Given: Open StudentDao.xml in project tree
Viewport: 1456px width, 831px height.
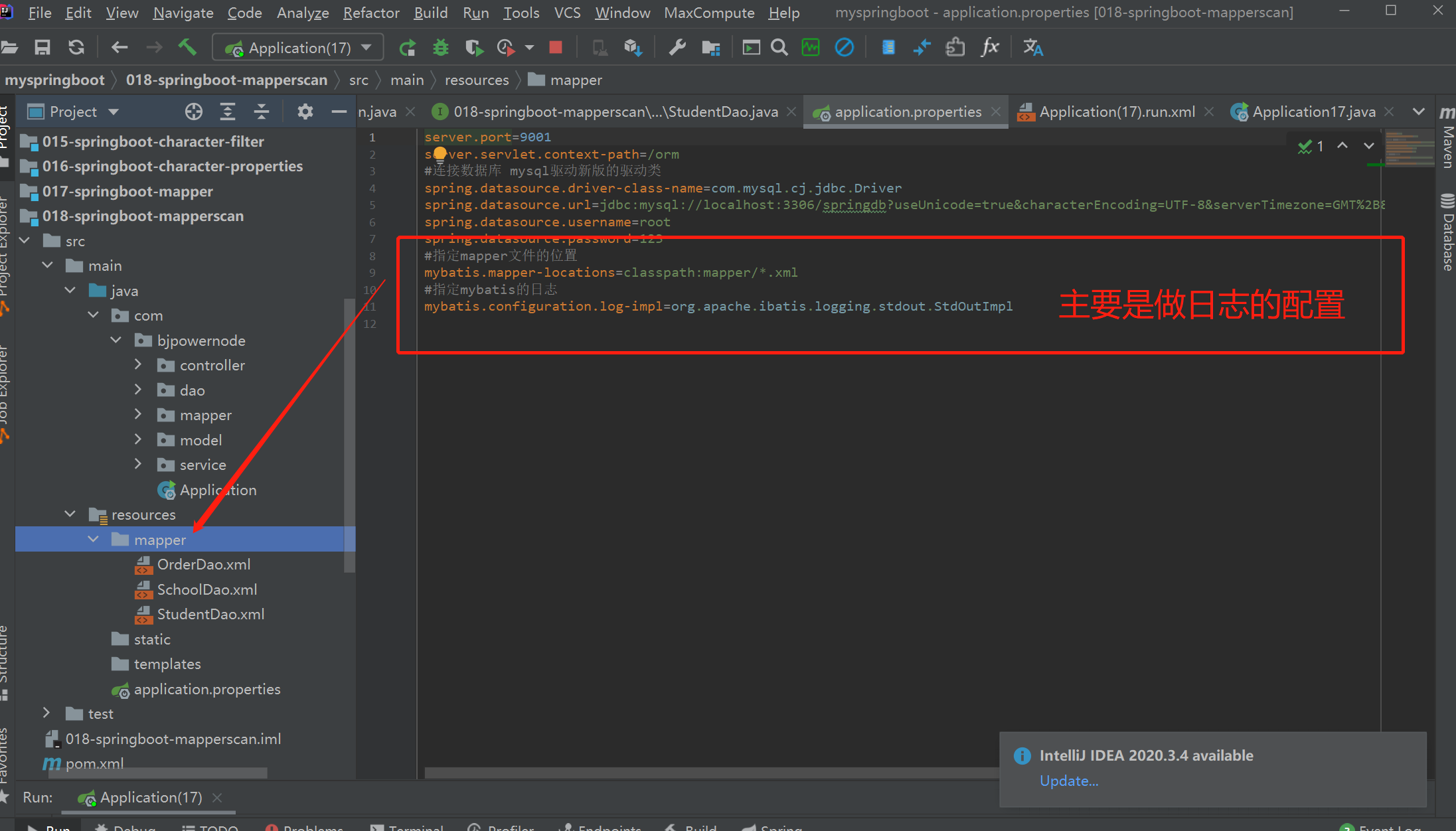Looking at the screenshot, I should tap(210, 615).
